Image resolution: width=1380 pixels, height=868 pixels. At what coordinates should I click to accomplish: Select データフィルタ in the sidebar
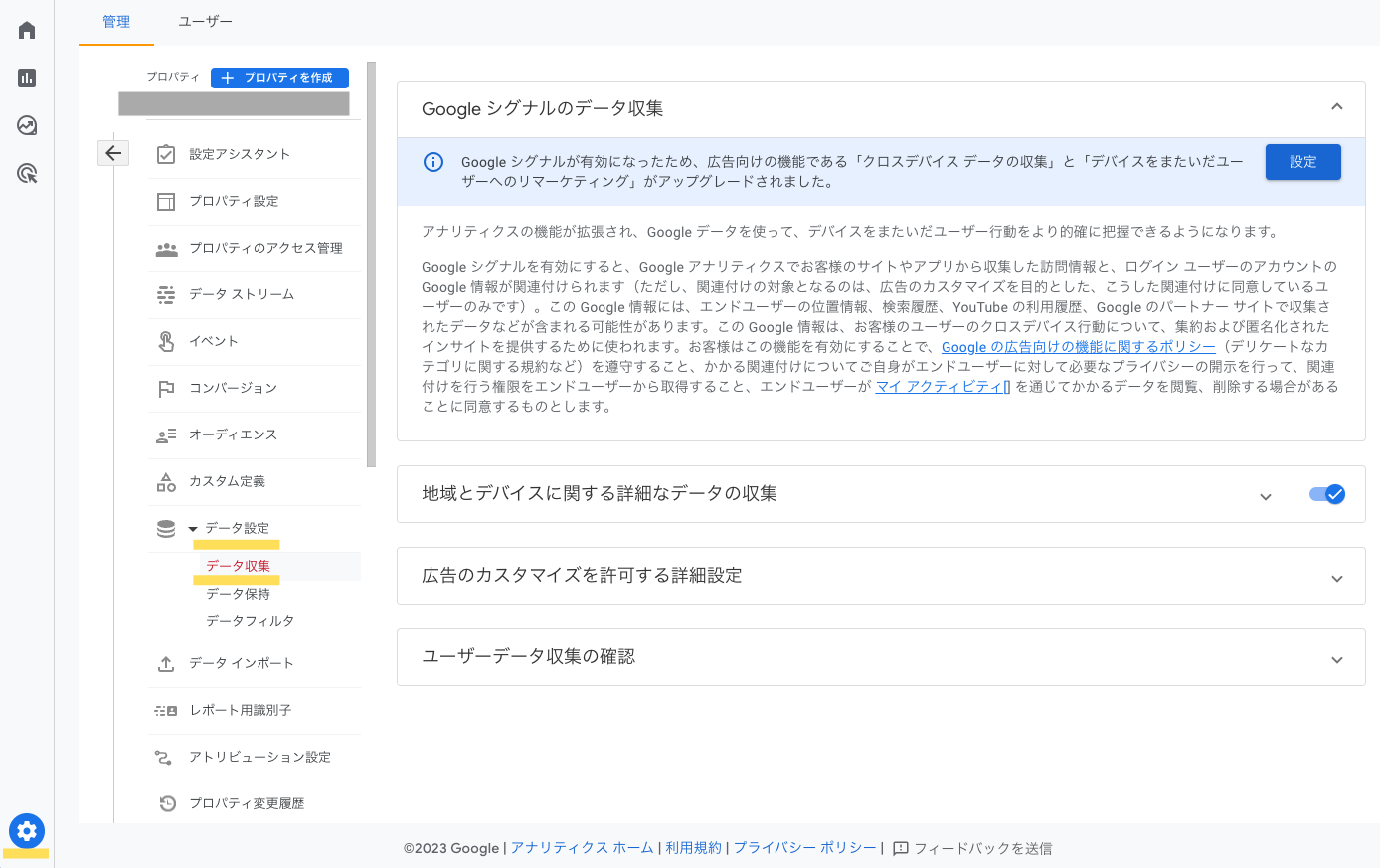click(250, 621)
